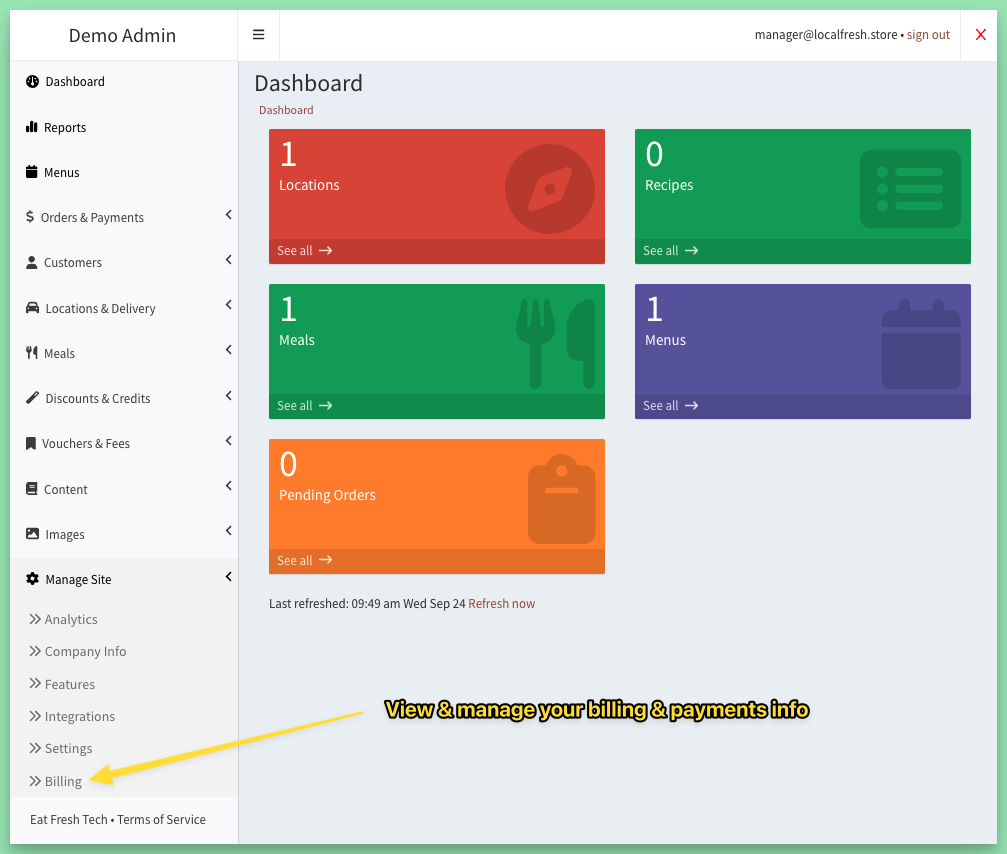Image resolution: width=1007 pixels, height=854 pixels.
Task: Click the Dashboard breadcrumb link
Action: tap(286, 110)
